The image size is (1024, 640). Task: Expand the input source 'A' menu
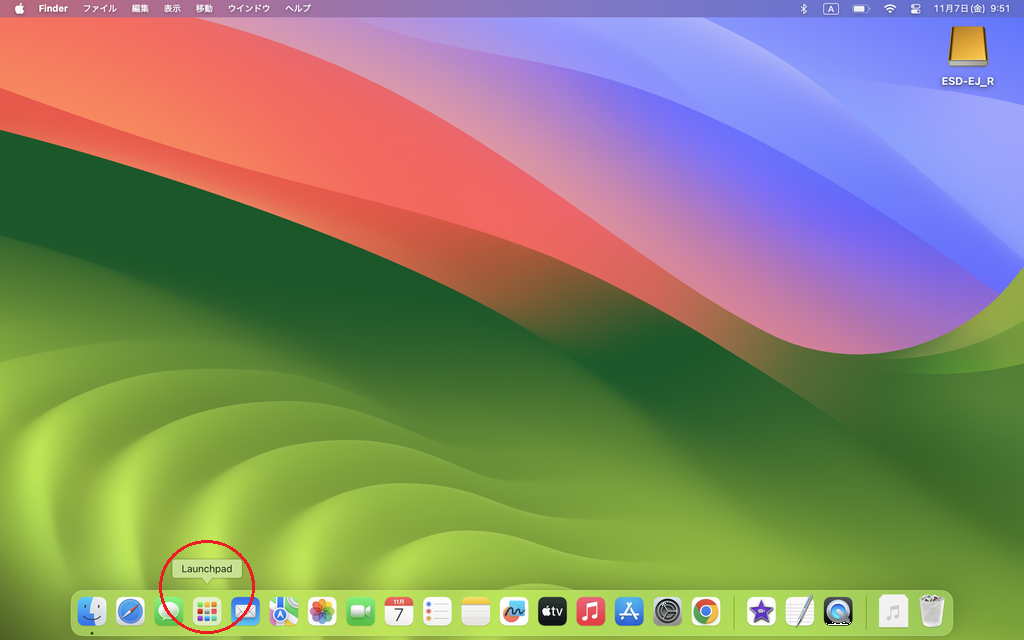coord(831,8)
